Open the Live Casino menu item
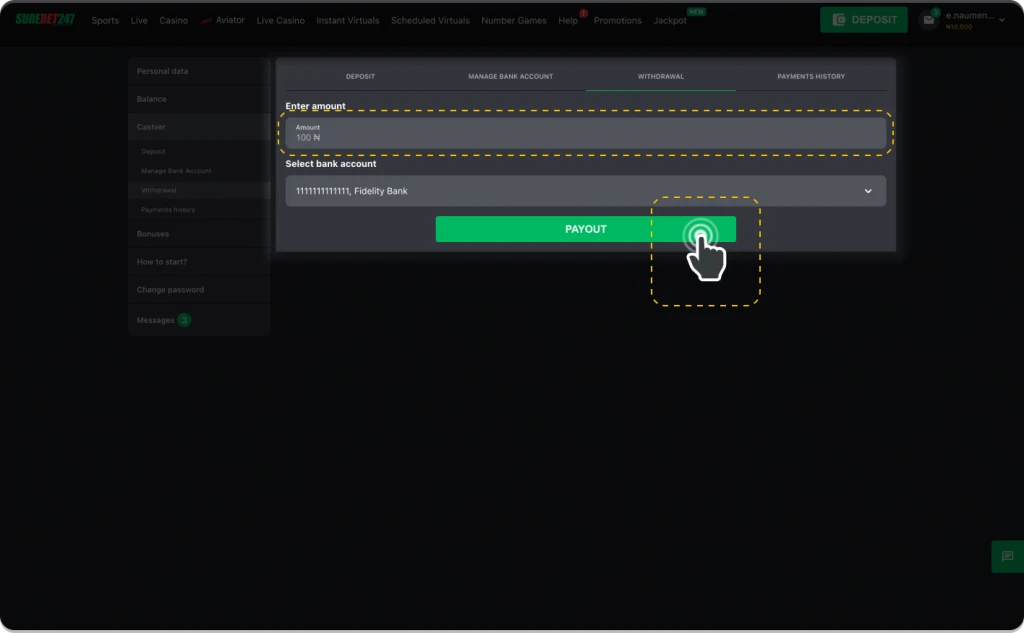The width and height of the screenshot is (1024, 633). coord(280,20)
